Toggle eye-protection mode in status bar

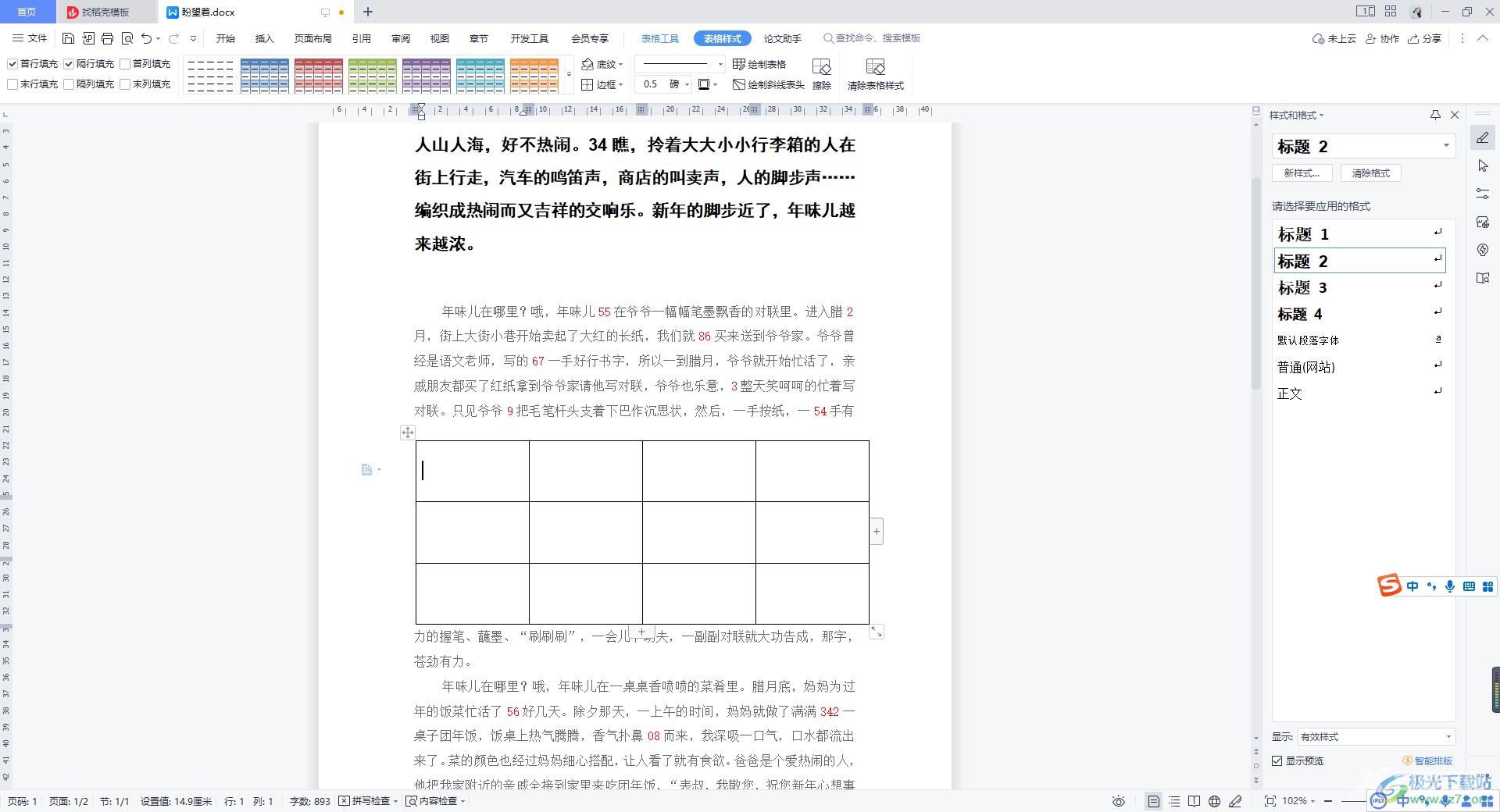(1119, 801)
